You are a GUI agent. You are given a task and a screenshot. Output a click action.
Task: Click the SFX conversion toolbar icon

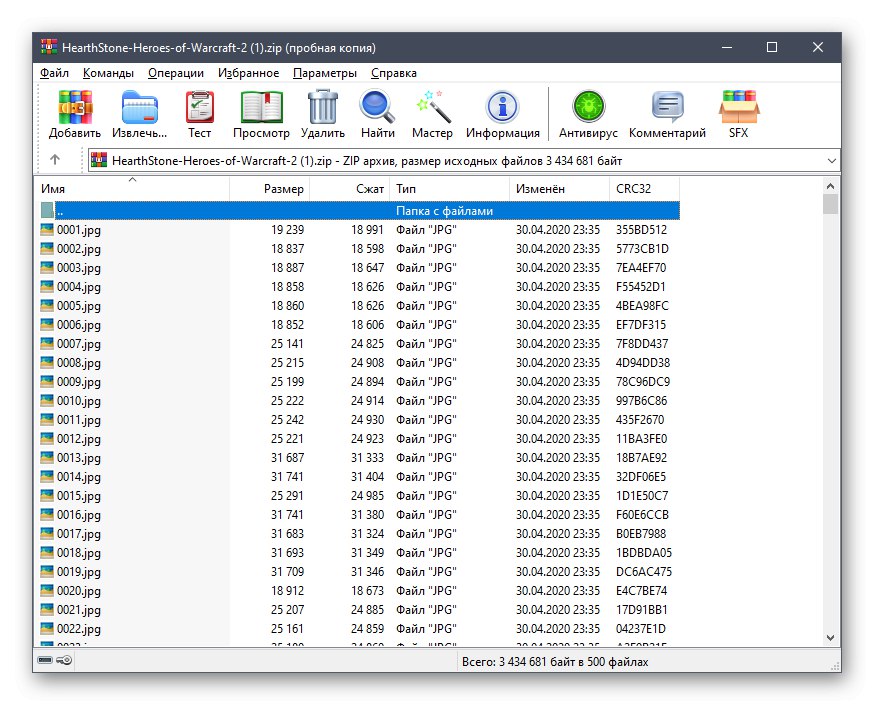738,111
